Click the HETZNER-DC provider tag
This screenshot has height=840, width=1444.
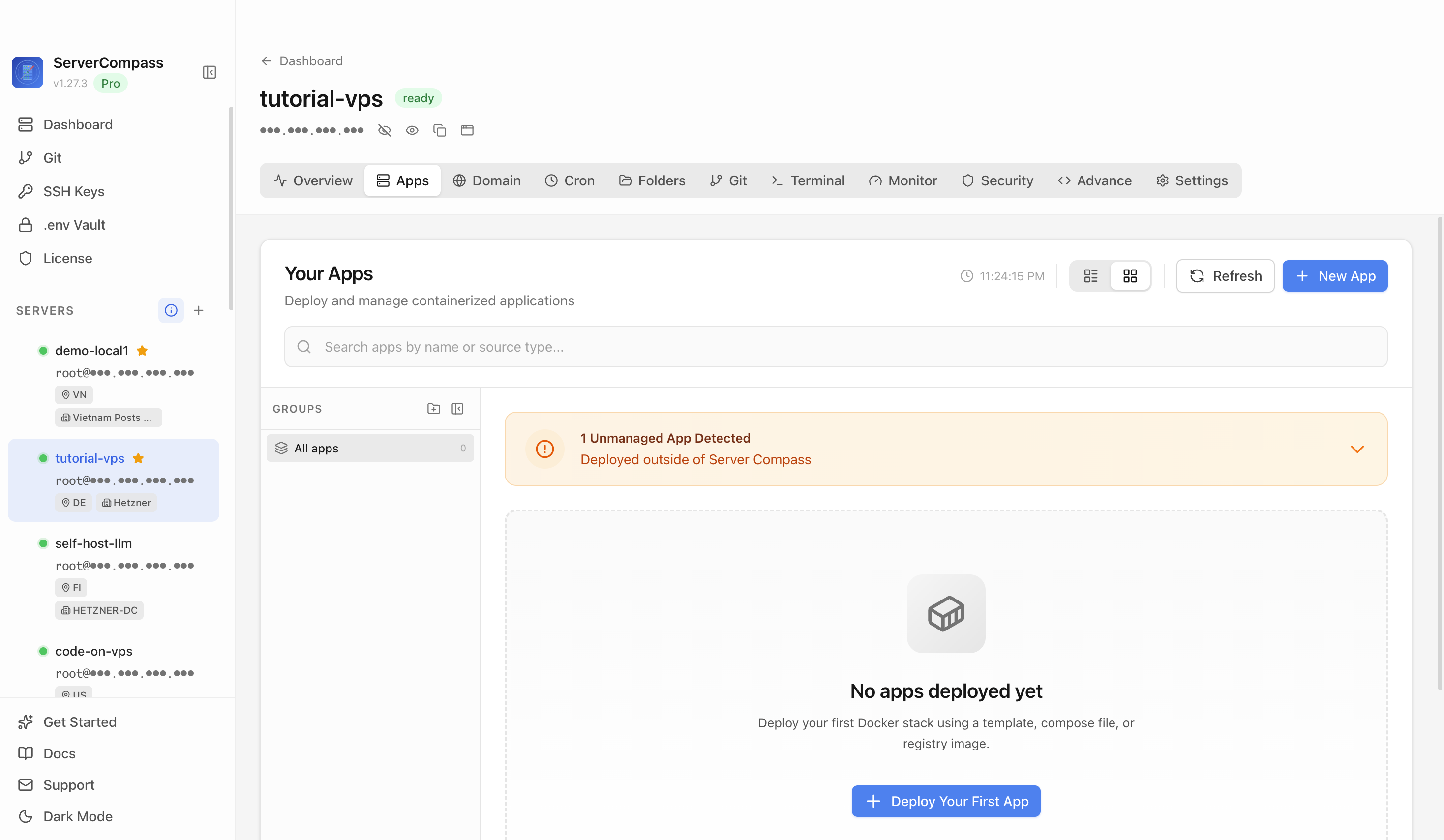99,610
